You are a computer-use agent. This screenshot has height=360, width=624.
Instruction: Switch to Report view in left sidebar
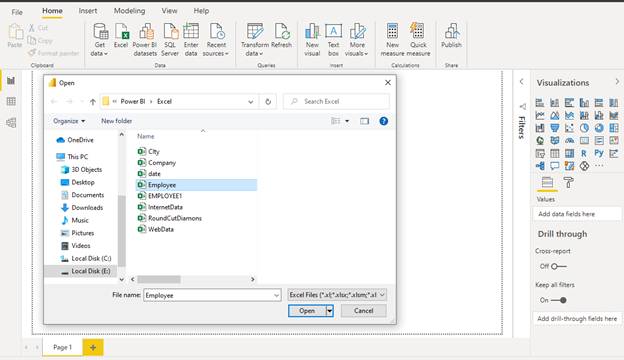click(11, 81)
